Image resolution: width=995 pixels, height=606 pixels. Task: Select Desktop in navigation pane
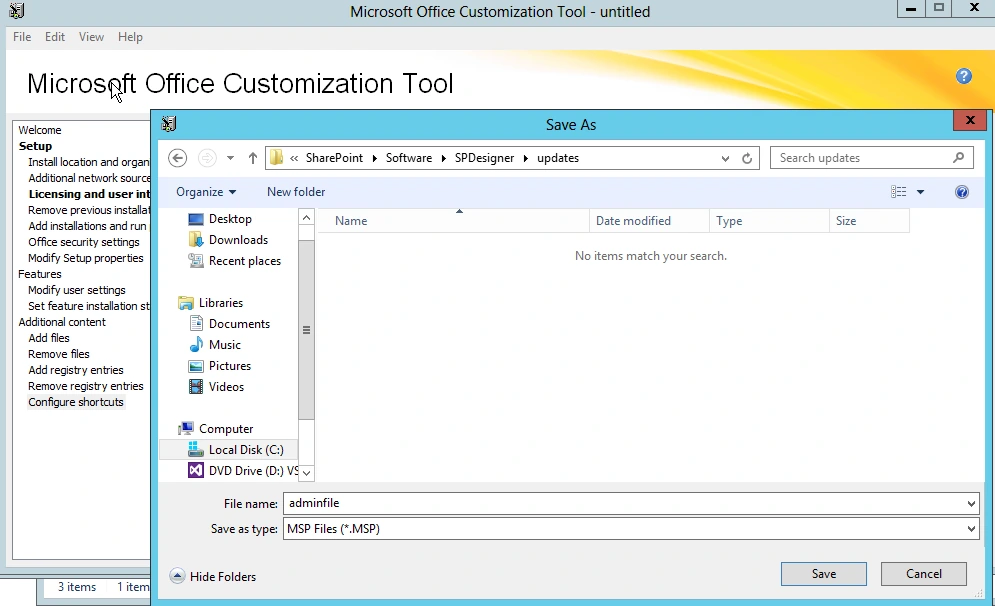tap(230, 219)
